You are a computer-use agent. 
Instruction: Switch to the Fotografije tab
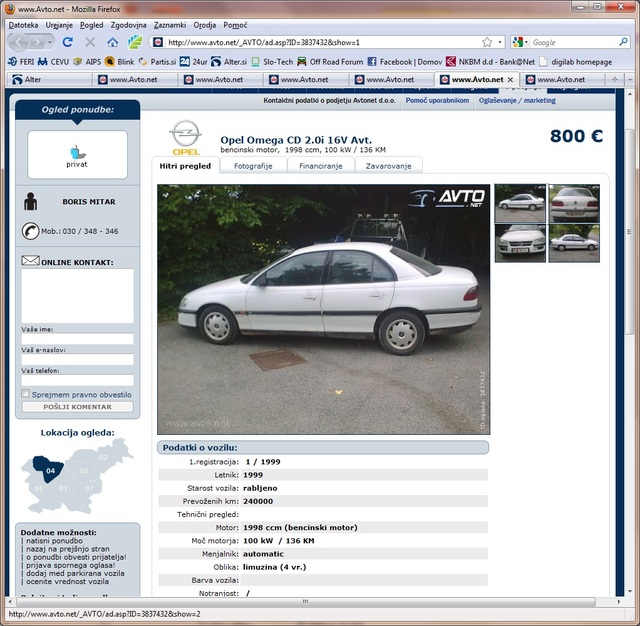tap(253, 166)
